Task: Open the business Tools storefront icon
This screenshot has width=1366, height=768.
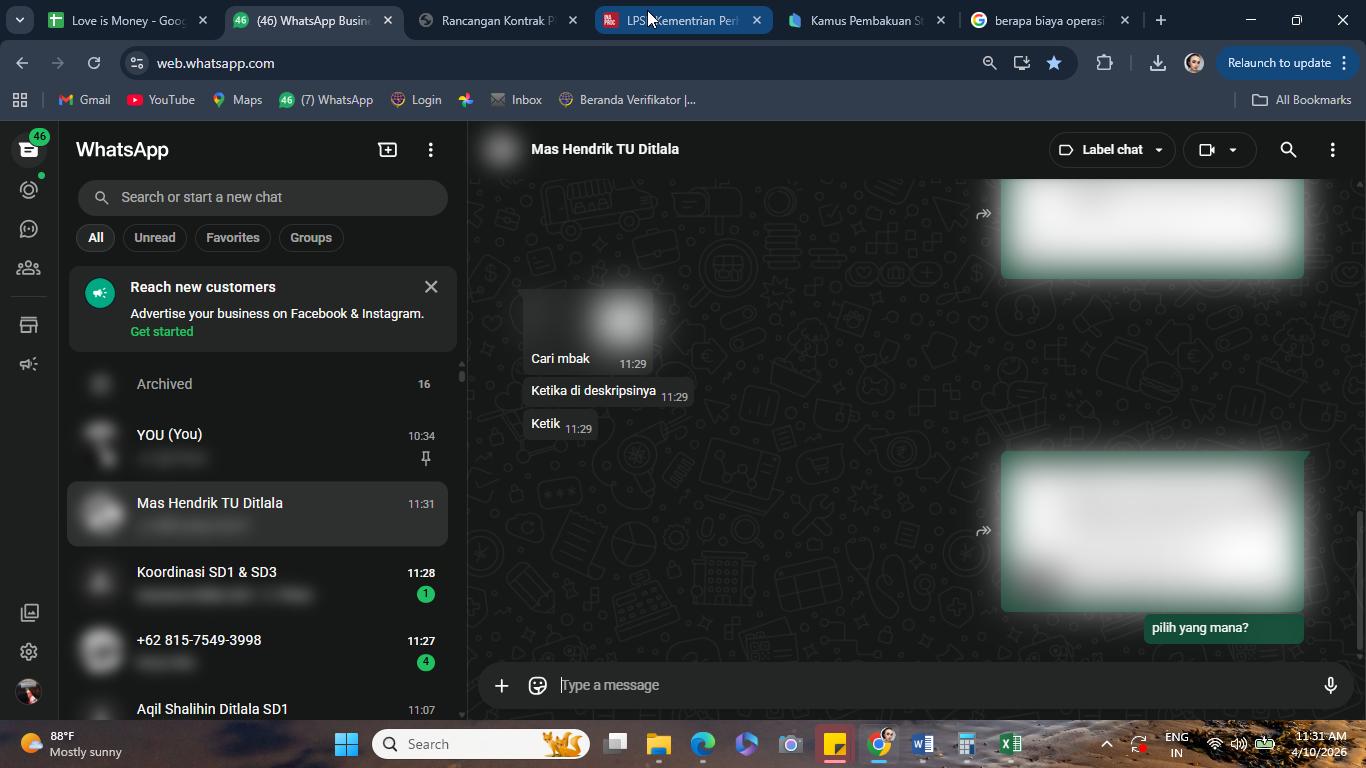Action: (x=28, y=325)
